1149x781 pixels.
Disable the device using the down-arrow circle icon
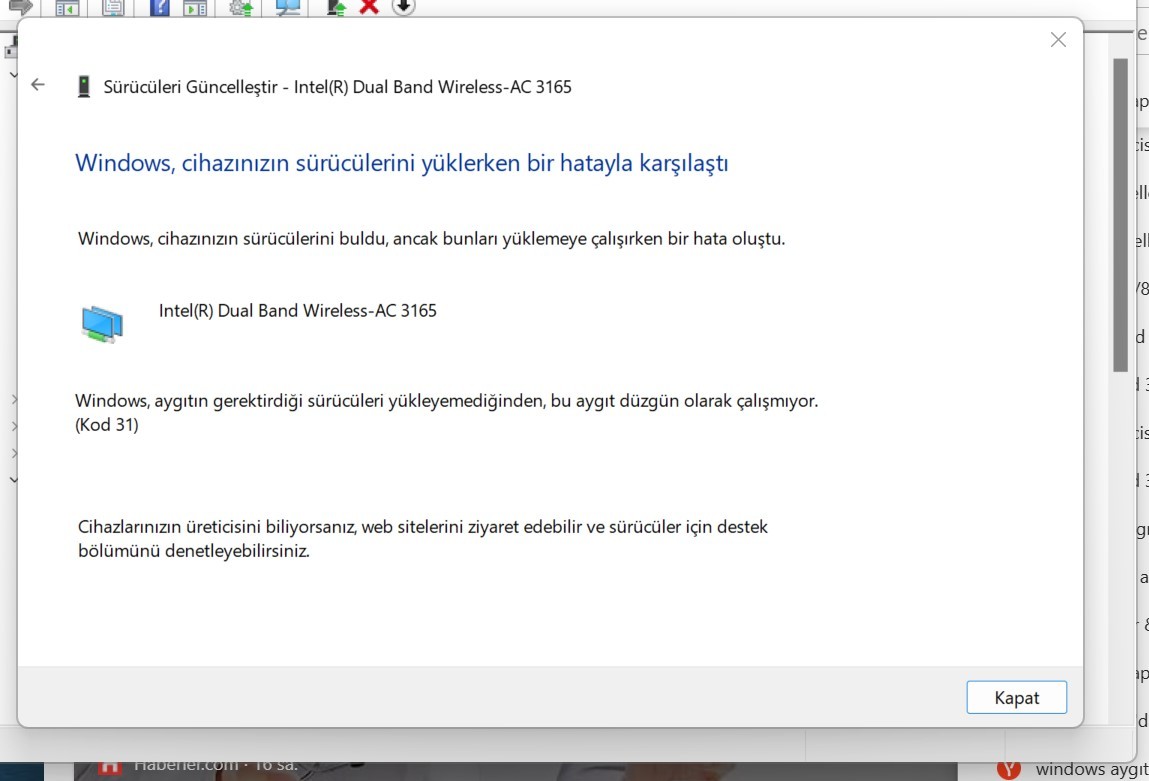pos(403,7)
